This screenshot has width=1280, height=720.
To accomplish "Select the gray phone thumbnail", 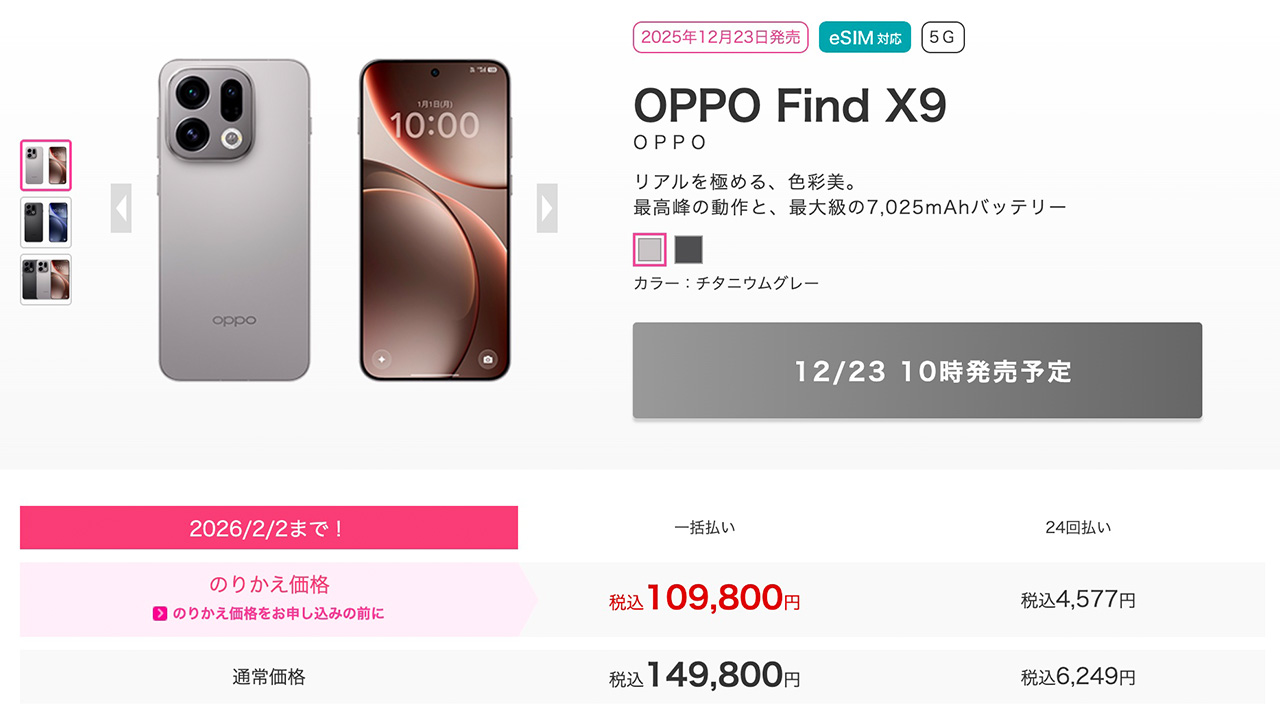I will (46, 165).
